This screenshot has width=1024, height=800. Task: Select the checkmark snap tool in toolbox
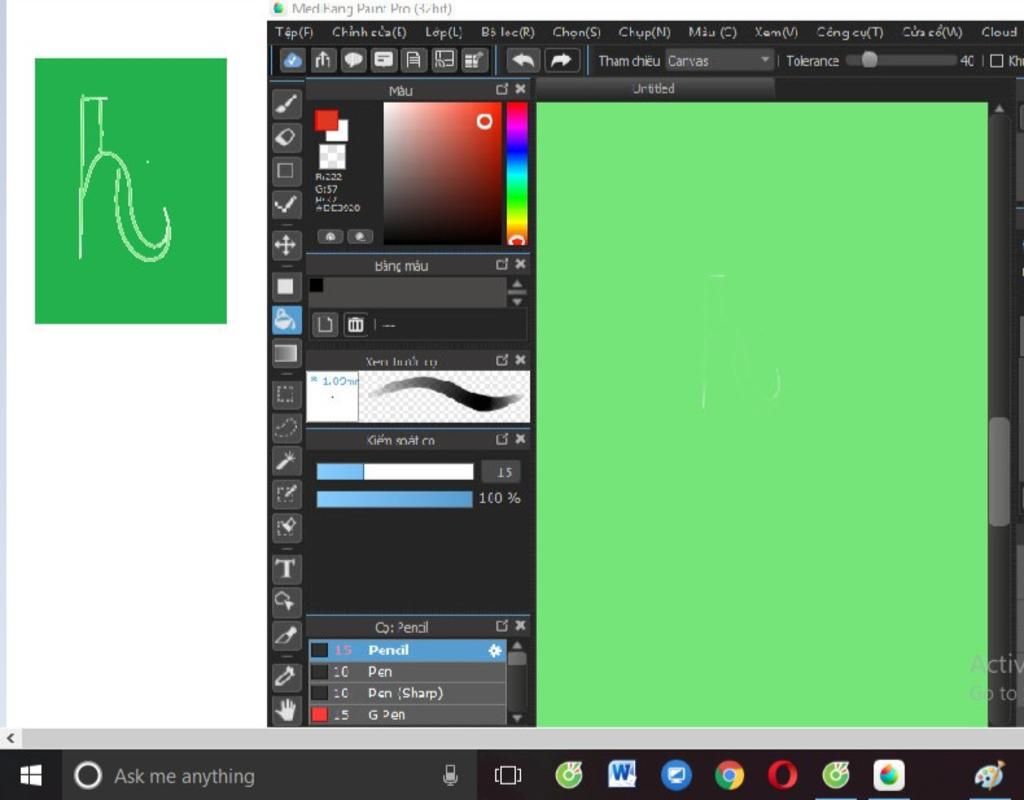(286, 204)
